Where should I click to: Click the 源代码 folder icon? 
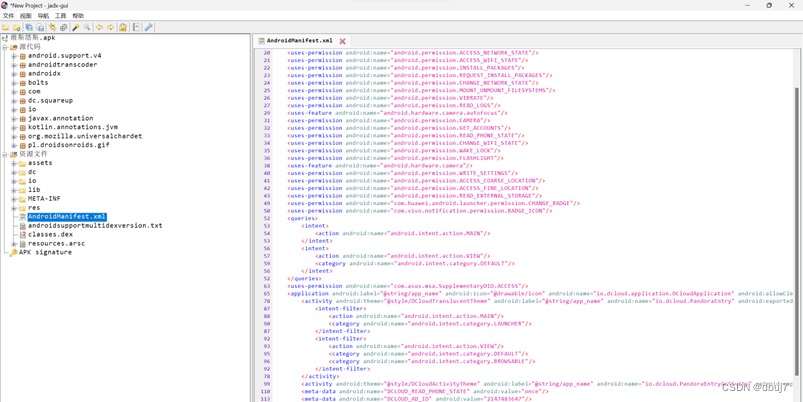[x=13, y=47]
